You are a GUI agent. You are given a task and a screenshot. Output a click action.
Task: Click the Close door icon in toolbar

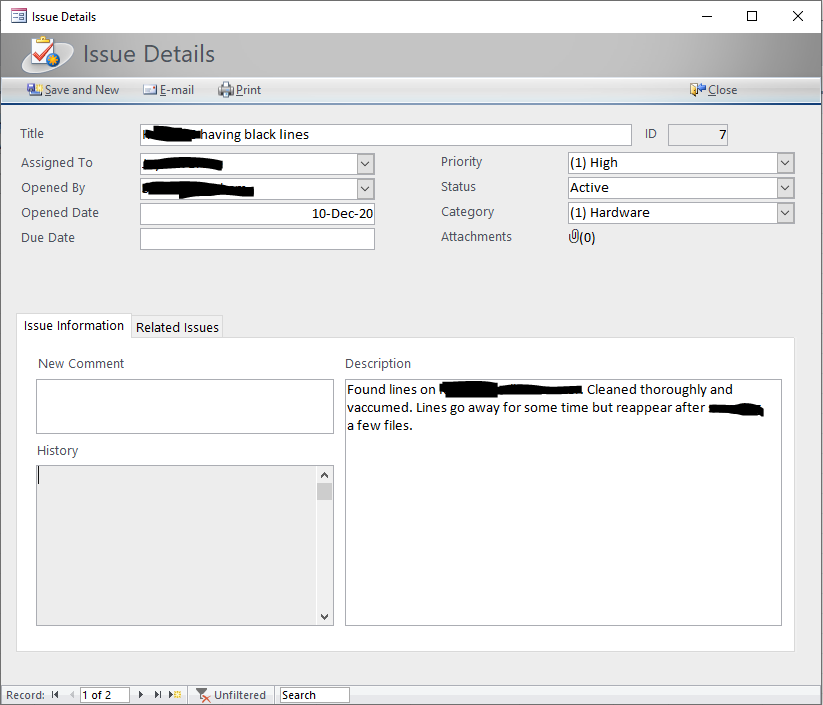(x=698, y=90)
